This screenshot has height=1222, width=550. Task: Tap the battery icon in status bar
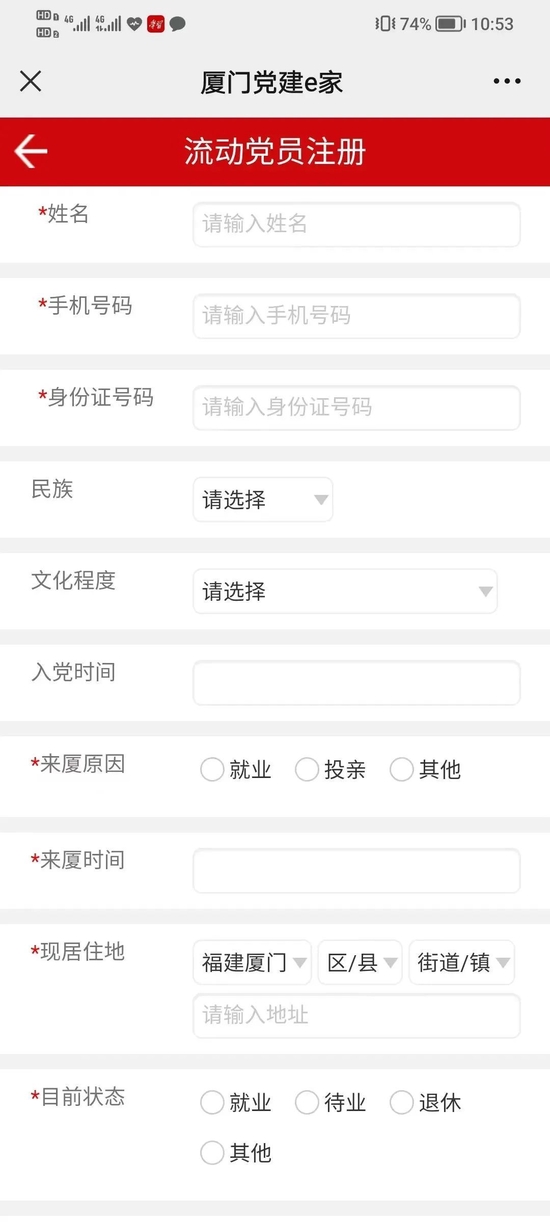[x=450, y=23]
